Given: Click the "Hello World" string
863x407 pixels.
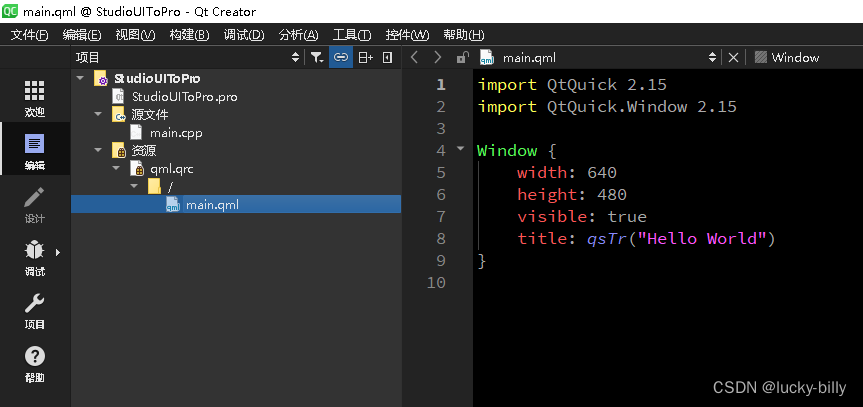Looking at the screenshot, I should coord(703,238).
